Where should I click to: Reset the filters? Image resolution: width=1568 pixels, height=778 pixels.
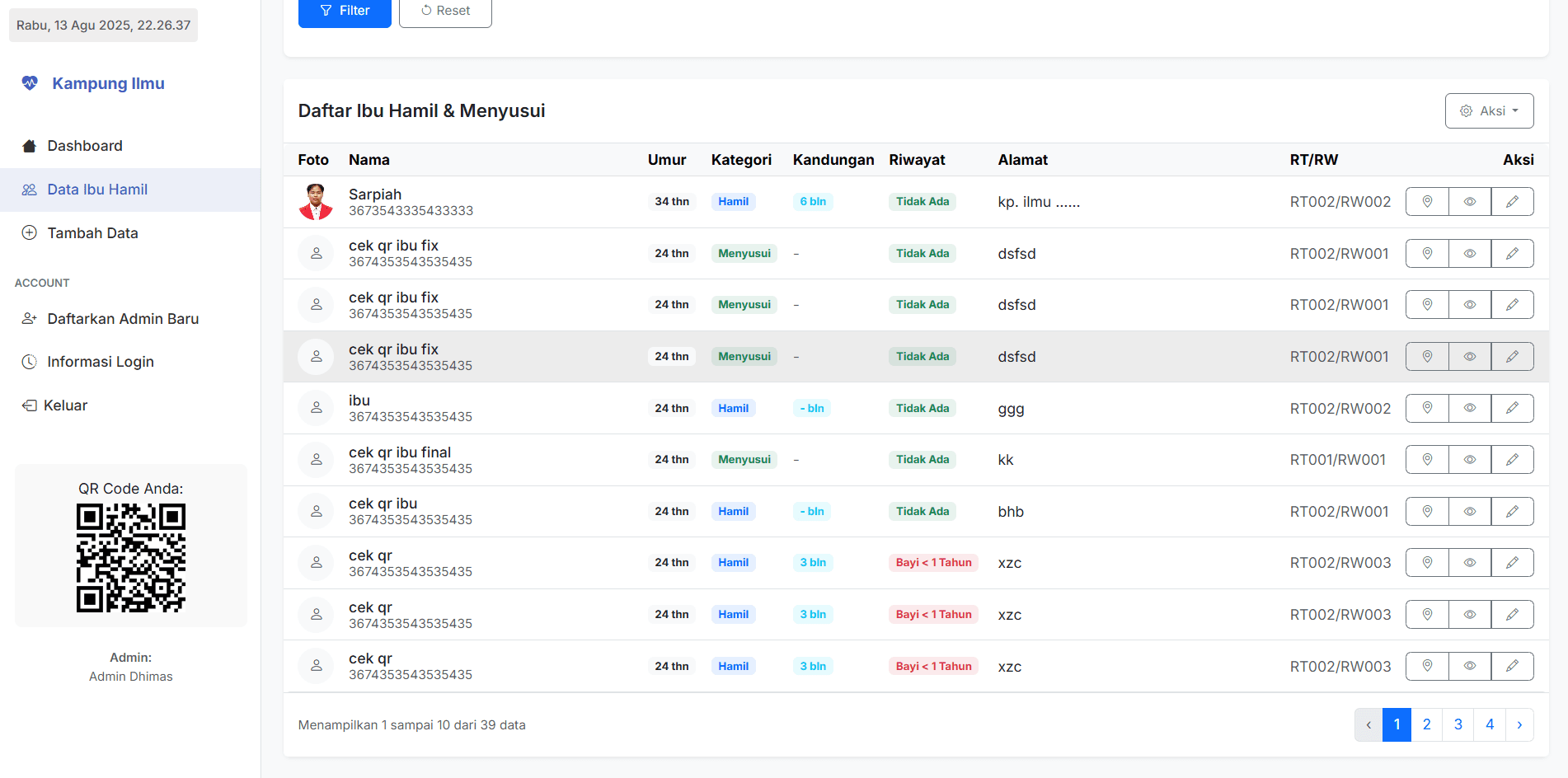pos(445,11)
